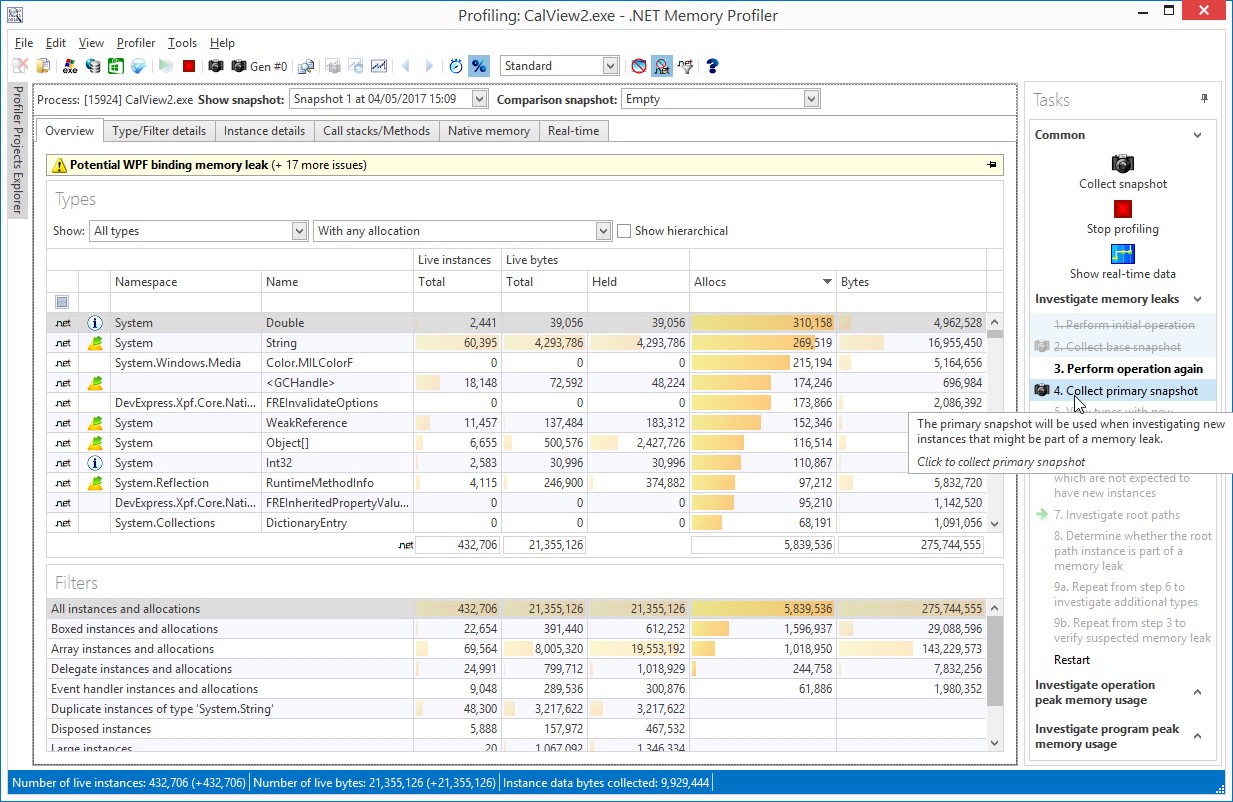Open the Profiler menu
The height and width of the screenshot is (802, 1233).
click(x=136, y=43)
